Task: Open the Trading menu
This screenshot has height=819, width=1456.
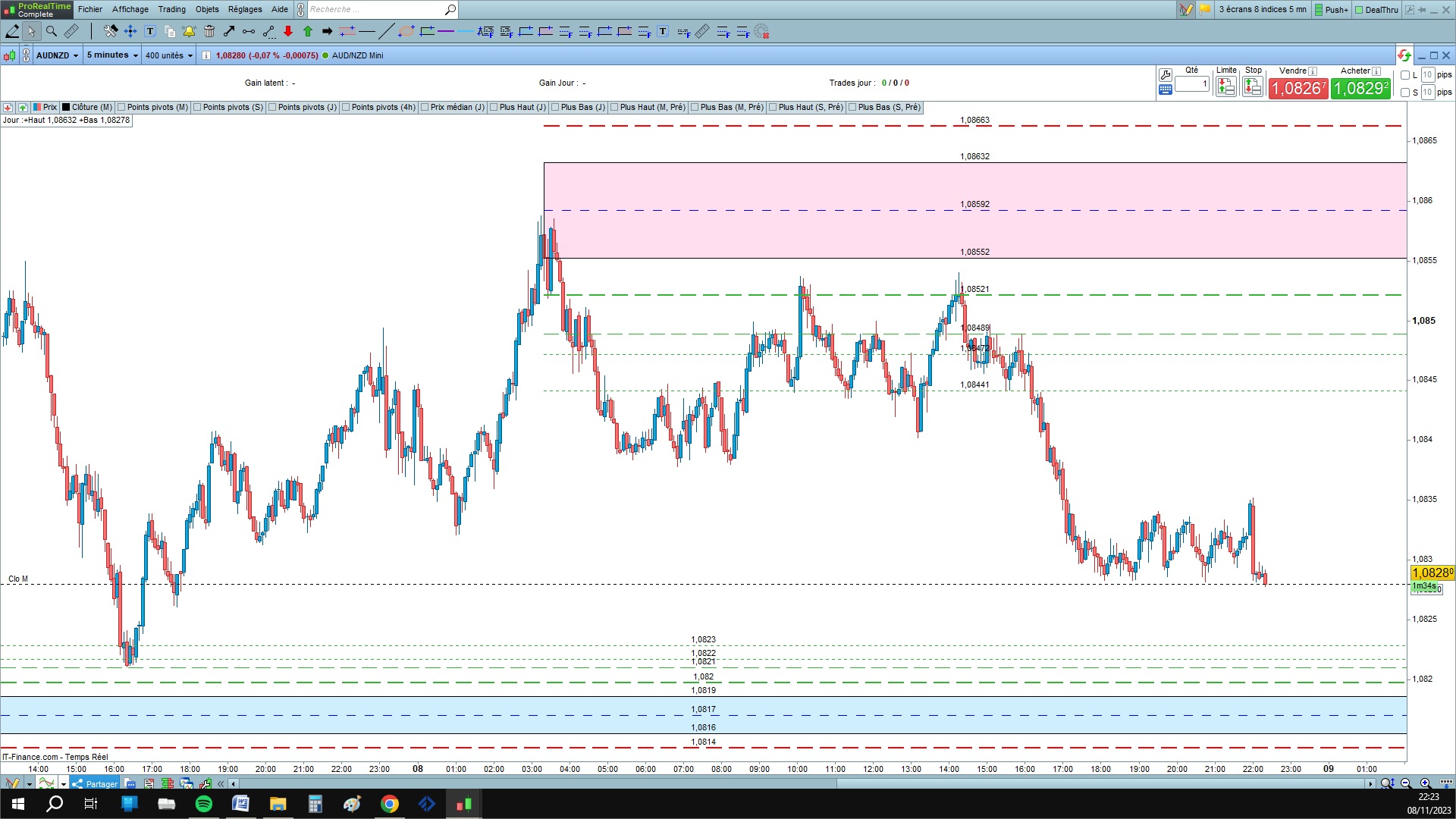Action: click(171, 9)
